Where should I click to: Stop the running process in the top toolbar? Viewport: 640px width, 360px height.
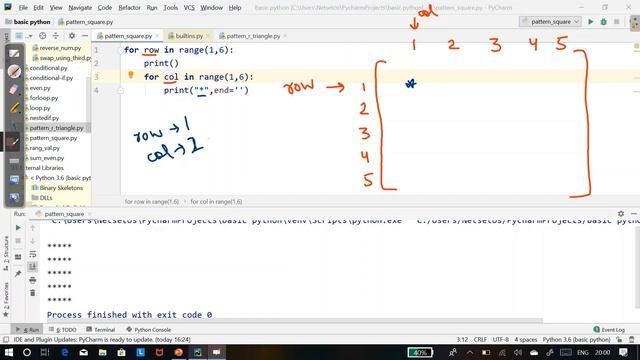(x=617, y=22)
